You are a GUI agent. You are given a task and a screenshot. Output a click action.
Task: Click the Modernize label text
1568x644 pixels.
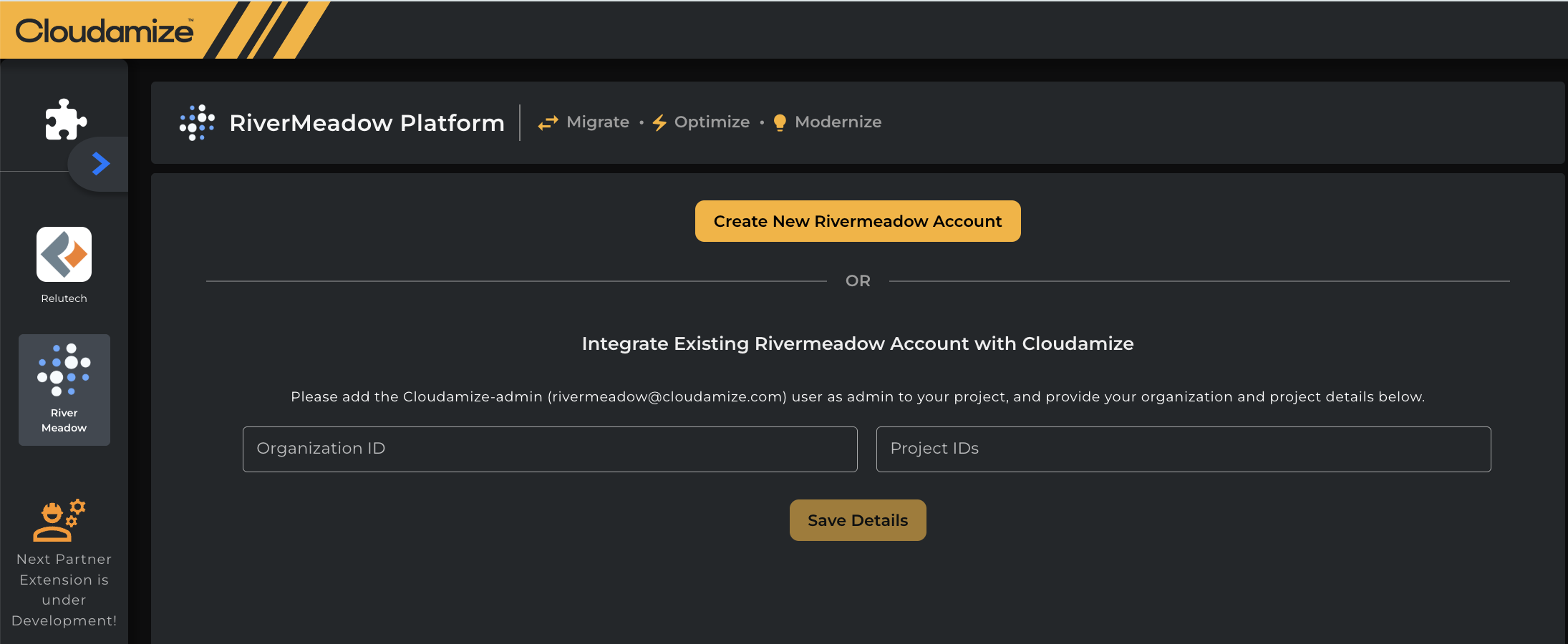click(838, 122)
